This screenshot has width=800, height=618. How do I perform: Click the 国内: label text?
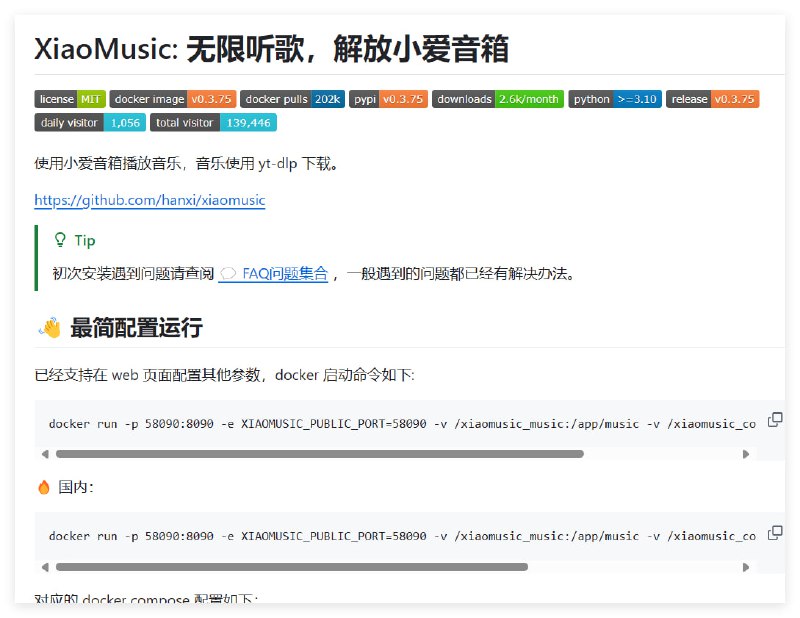76,487
